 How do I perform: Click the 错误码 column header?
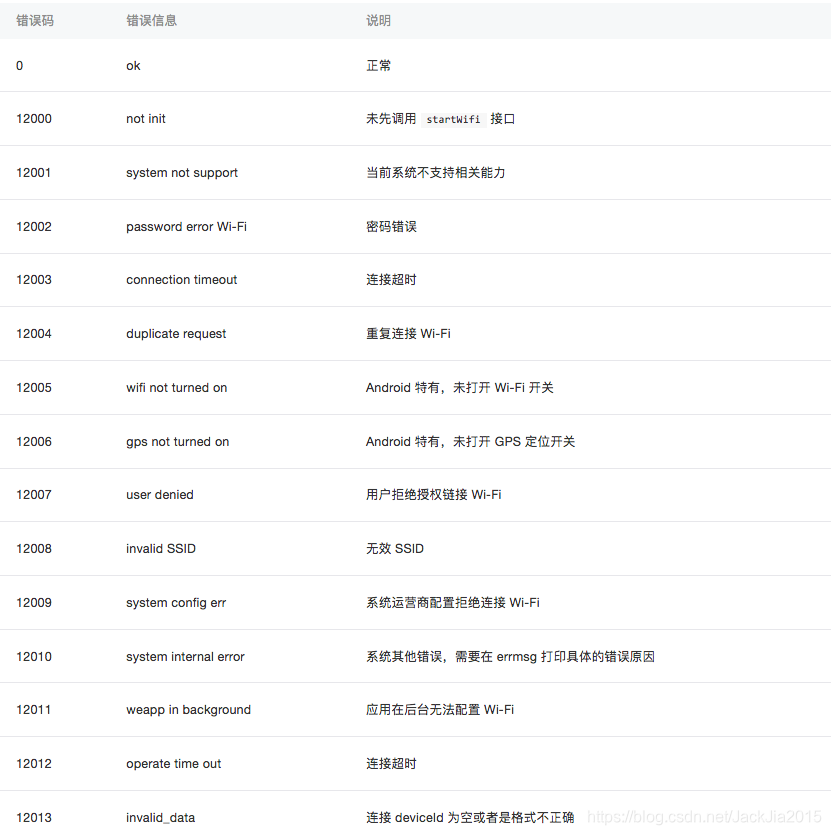click(x=35, y=21)
